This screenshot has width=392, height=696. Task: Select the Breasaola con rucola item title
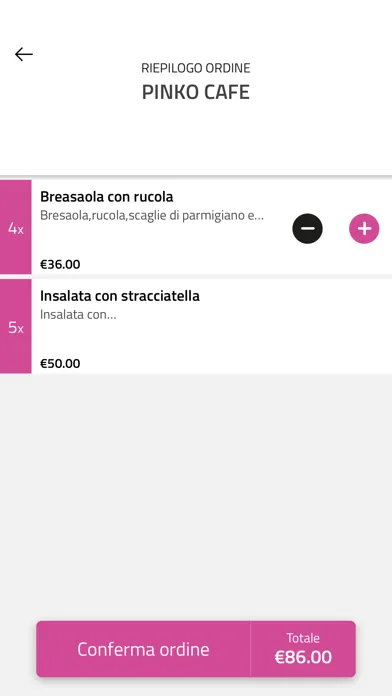pos(107,197)
